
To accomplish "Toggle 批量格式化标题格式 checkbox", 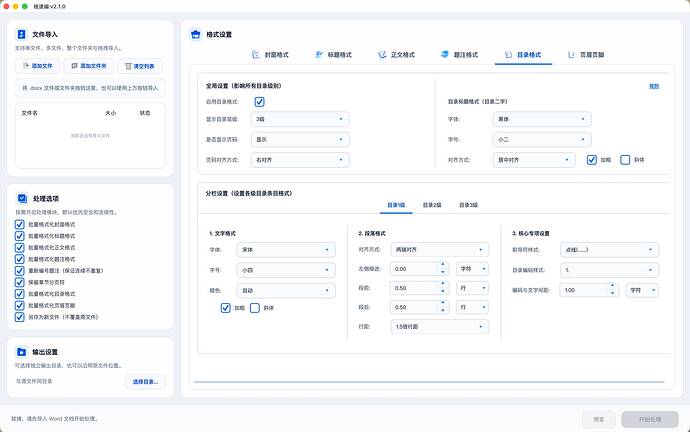I will [19, 236].
